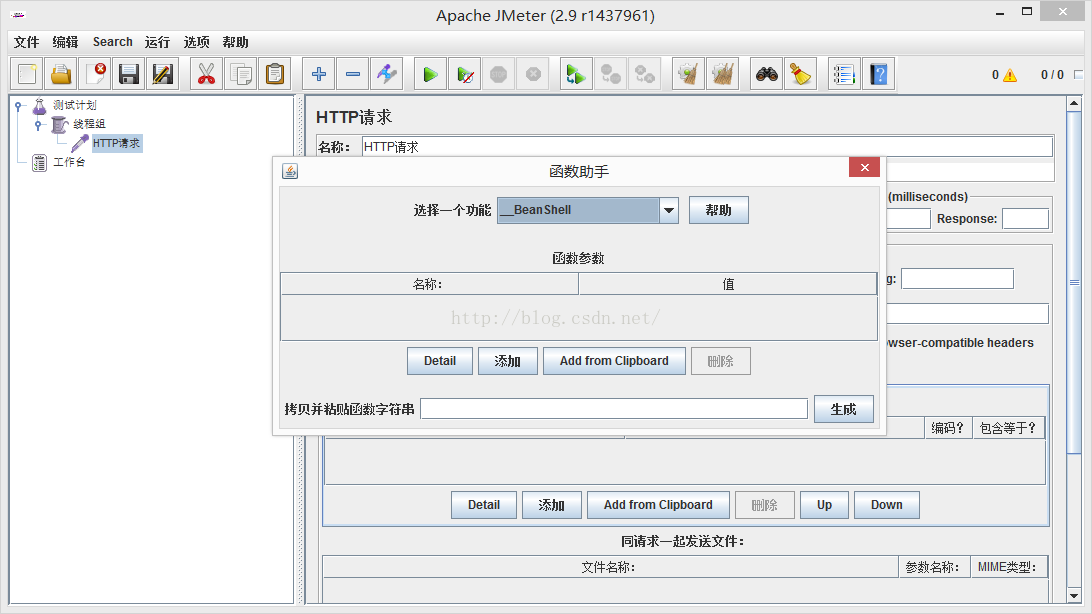The height and width of the screenshot is (614, 1092).
Task: Click the Clear All results icon
Action: (723, 74)
